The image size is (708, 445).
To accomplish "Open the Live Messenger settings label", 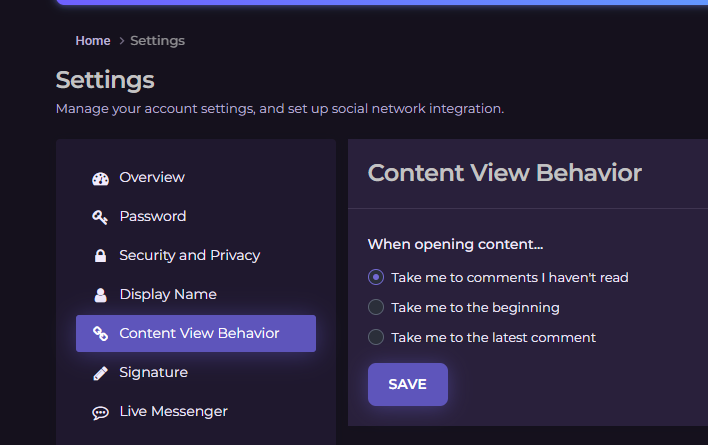I will coord(173,411).
